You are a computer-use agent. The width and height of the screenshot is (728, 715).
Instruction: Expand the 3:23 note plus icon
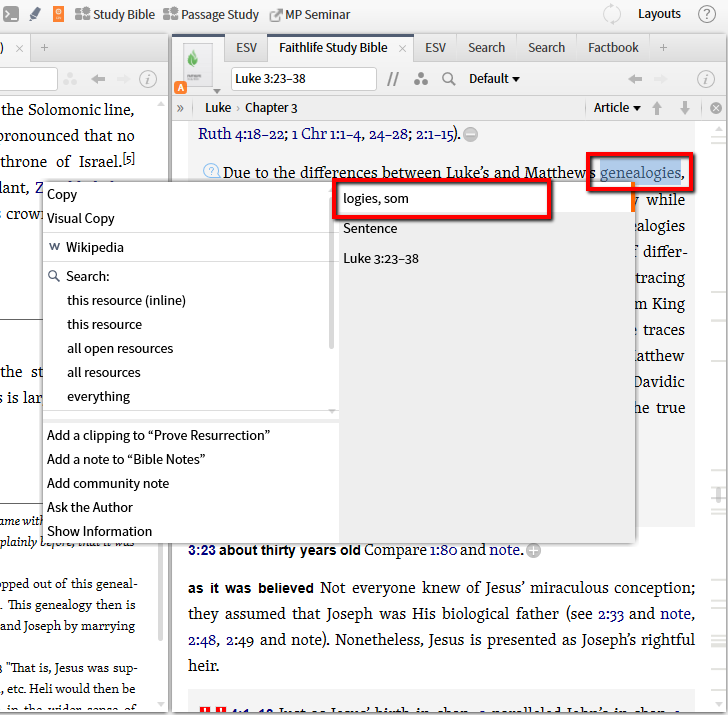point(533,551)
